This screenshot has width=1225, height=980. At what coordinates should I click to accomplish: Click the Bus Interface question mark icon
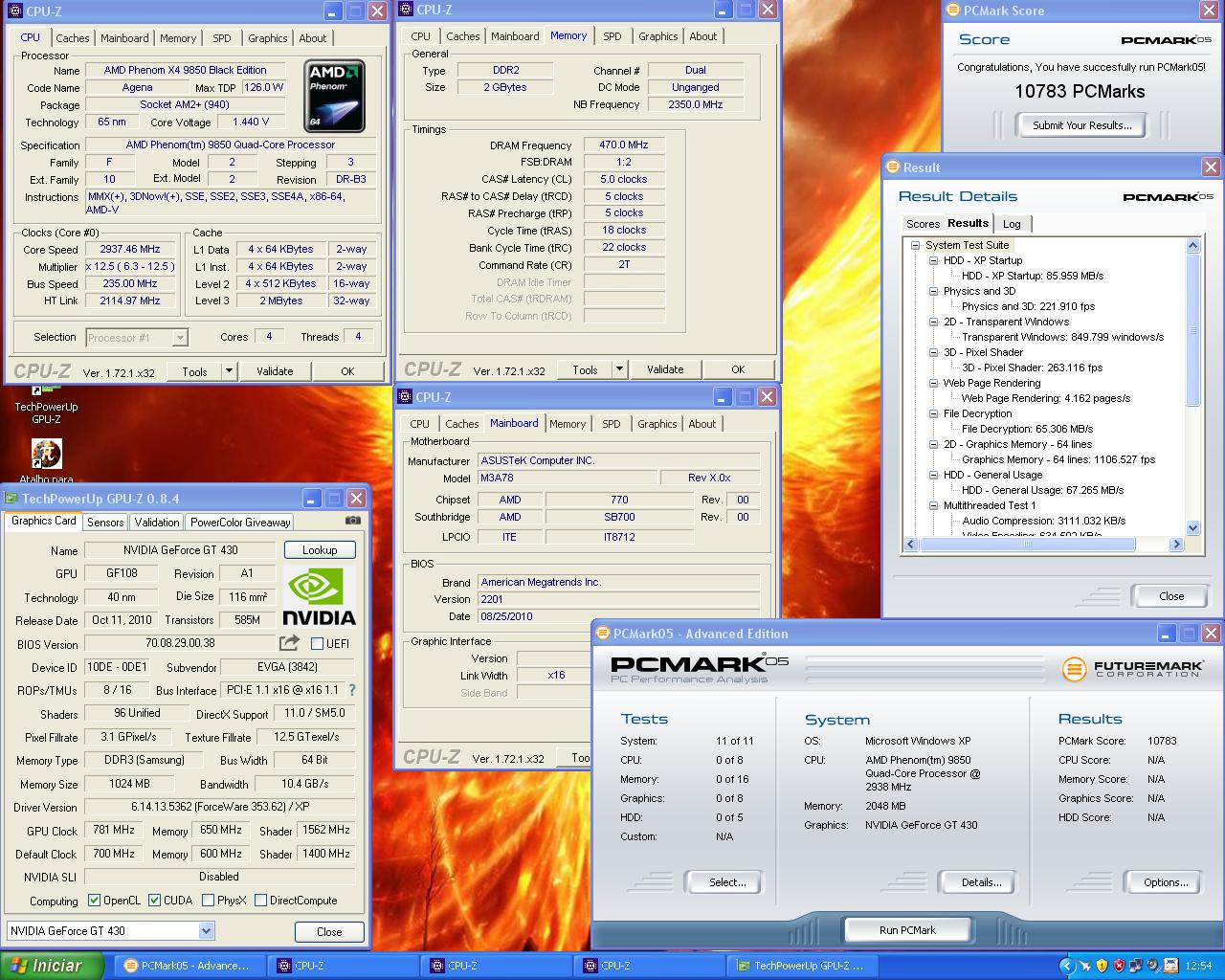tap(351, 689)
